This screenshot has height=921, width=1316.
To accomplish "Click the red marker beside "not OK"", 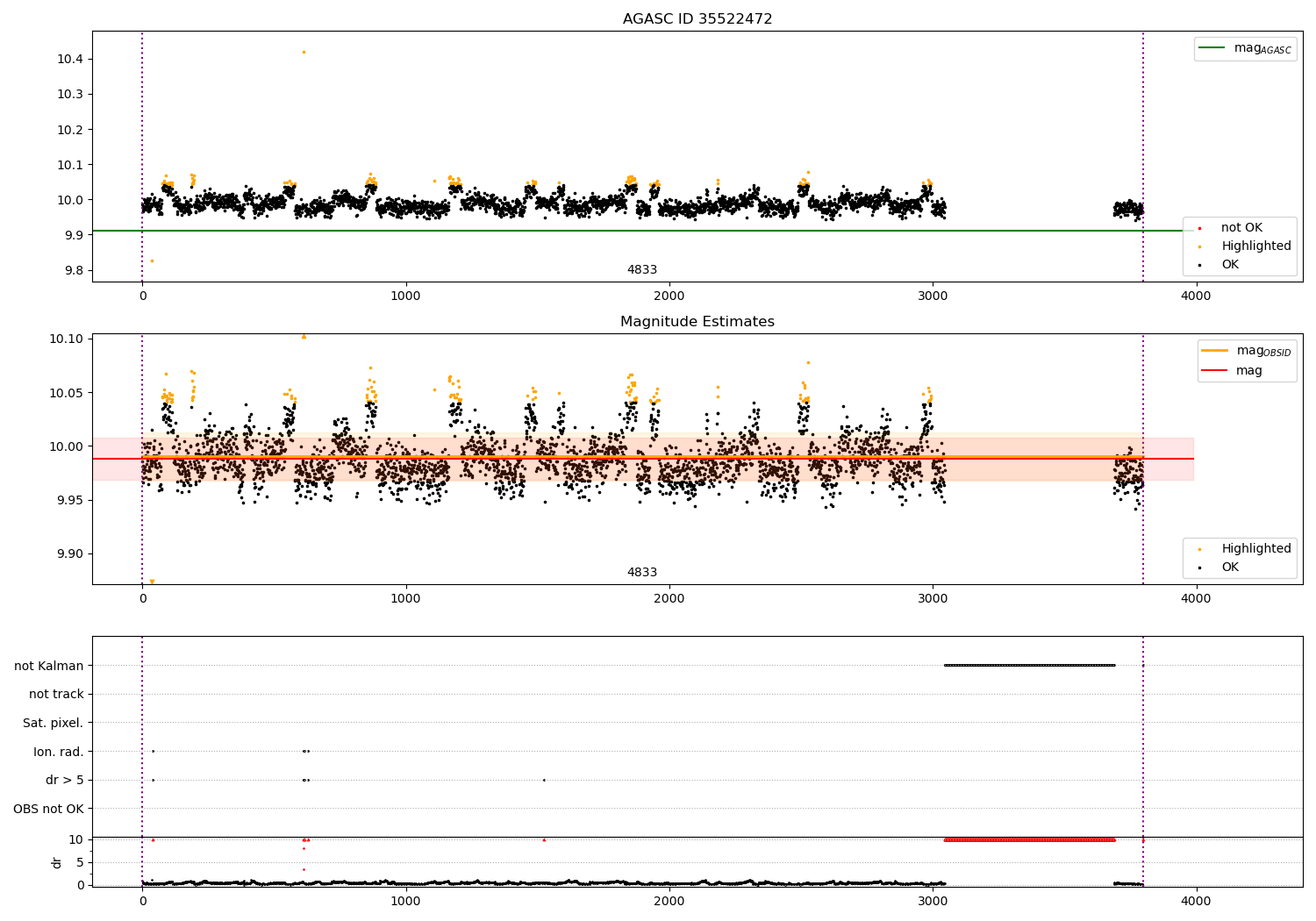I will pyautogui.click(x=1199, y=228).
